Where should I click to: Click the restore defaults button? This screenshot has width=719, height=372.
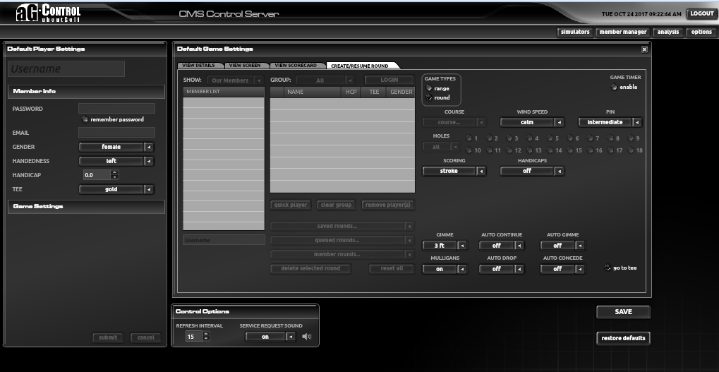pos(623,338)
